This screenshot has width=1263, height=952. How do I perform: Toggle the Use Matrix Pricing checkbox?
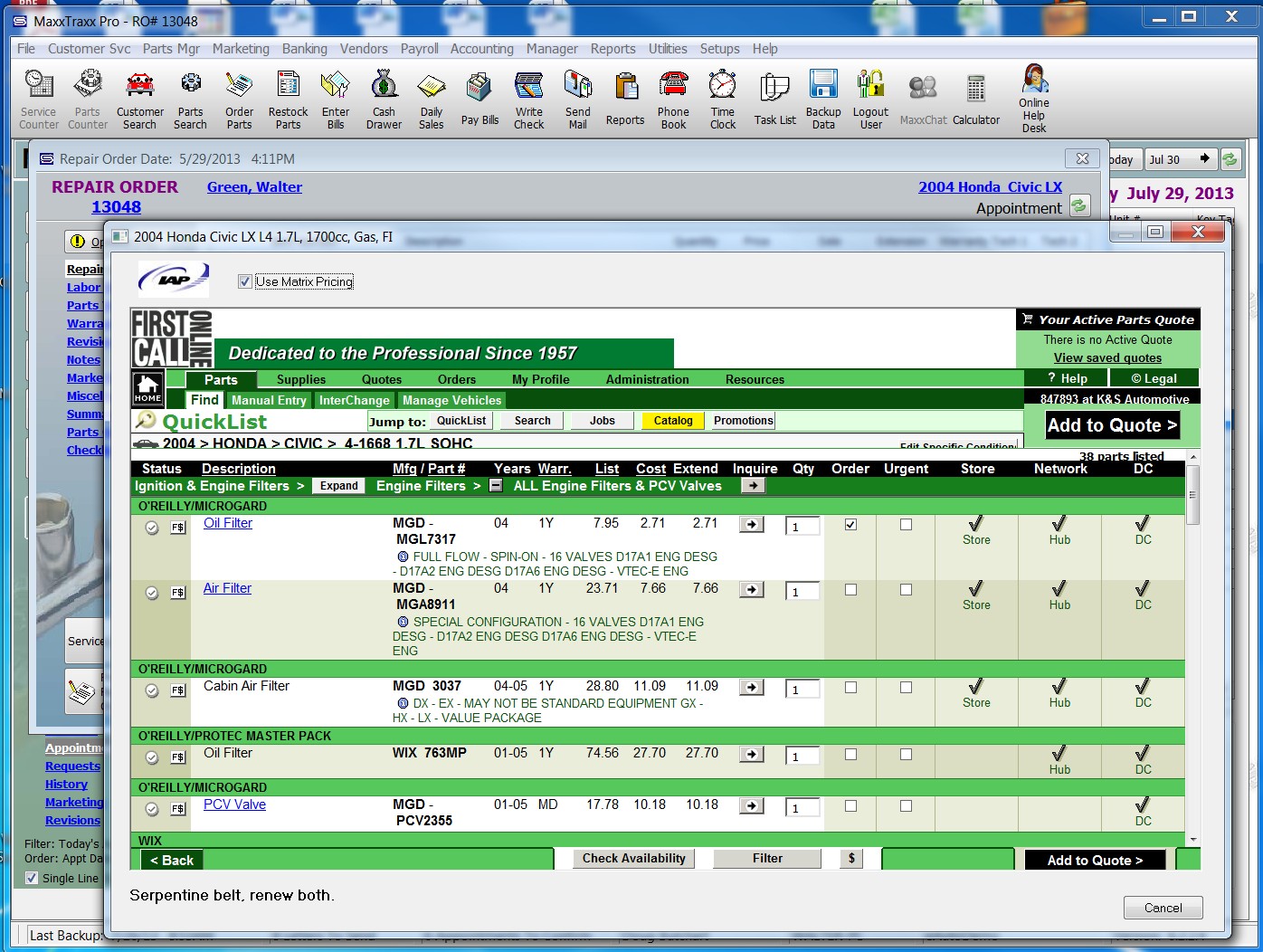tap(245, 281)
